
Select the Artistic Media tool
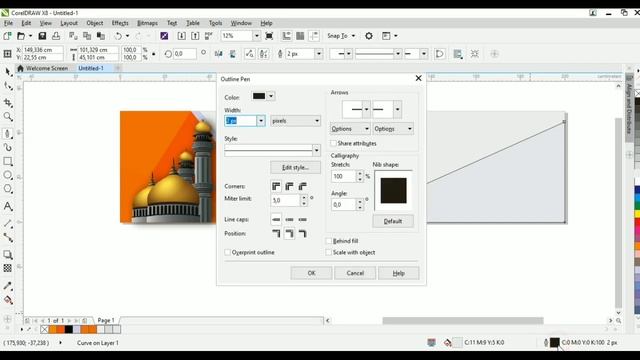pyautogui.click(x=8, y=147)
